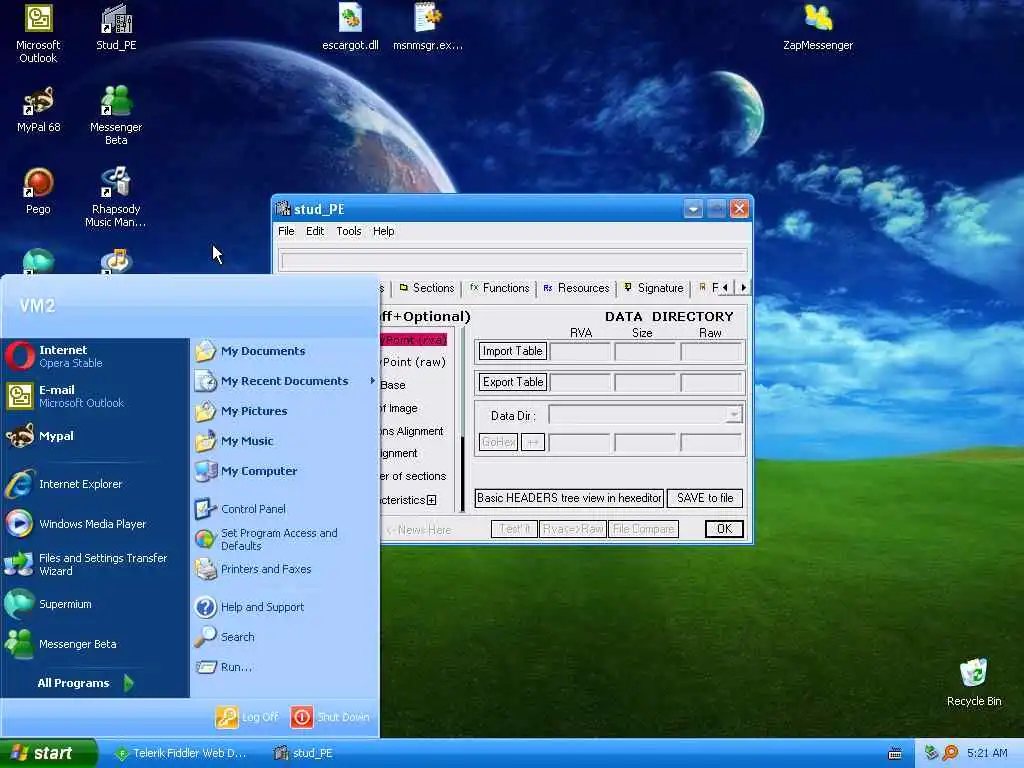Screen dimensions: 1024x768
Task: Open Tools menu in stud_PE
Action: click(x=349, y=231)
